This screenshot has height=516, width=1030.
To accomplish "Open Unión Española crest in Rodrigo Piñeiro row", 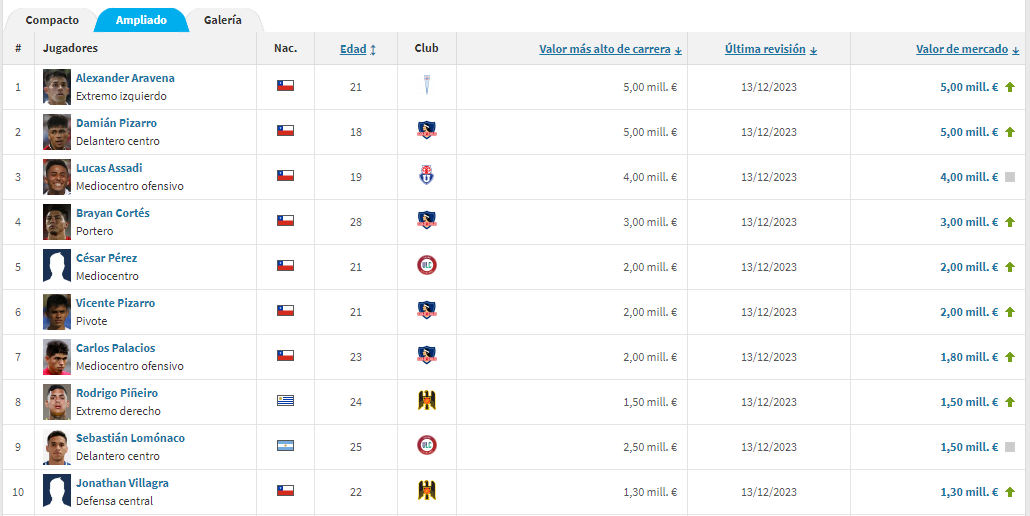I will tap(427, 400).
